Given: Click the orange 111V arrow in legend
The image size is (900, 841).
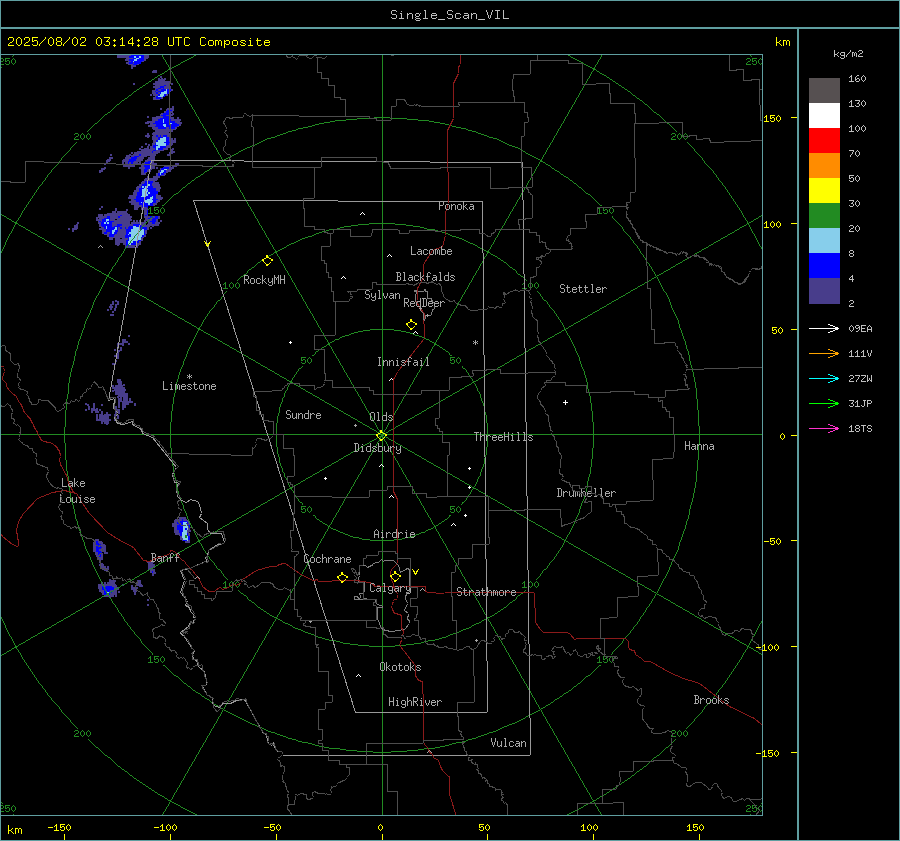Looking at the screenshot, I should [x=824, y=354].
